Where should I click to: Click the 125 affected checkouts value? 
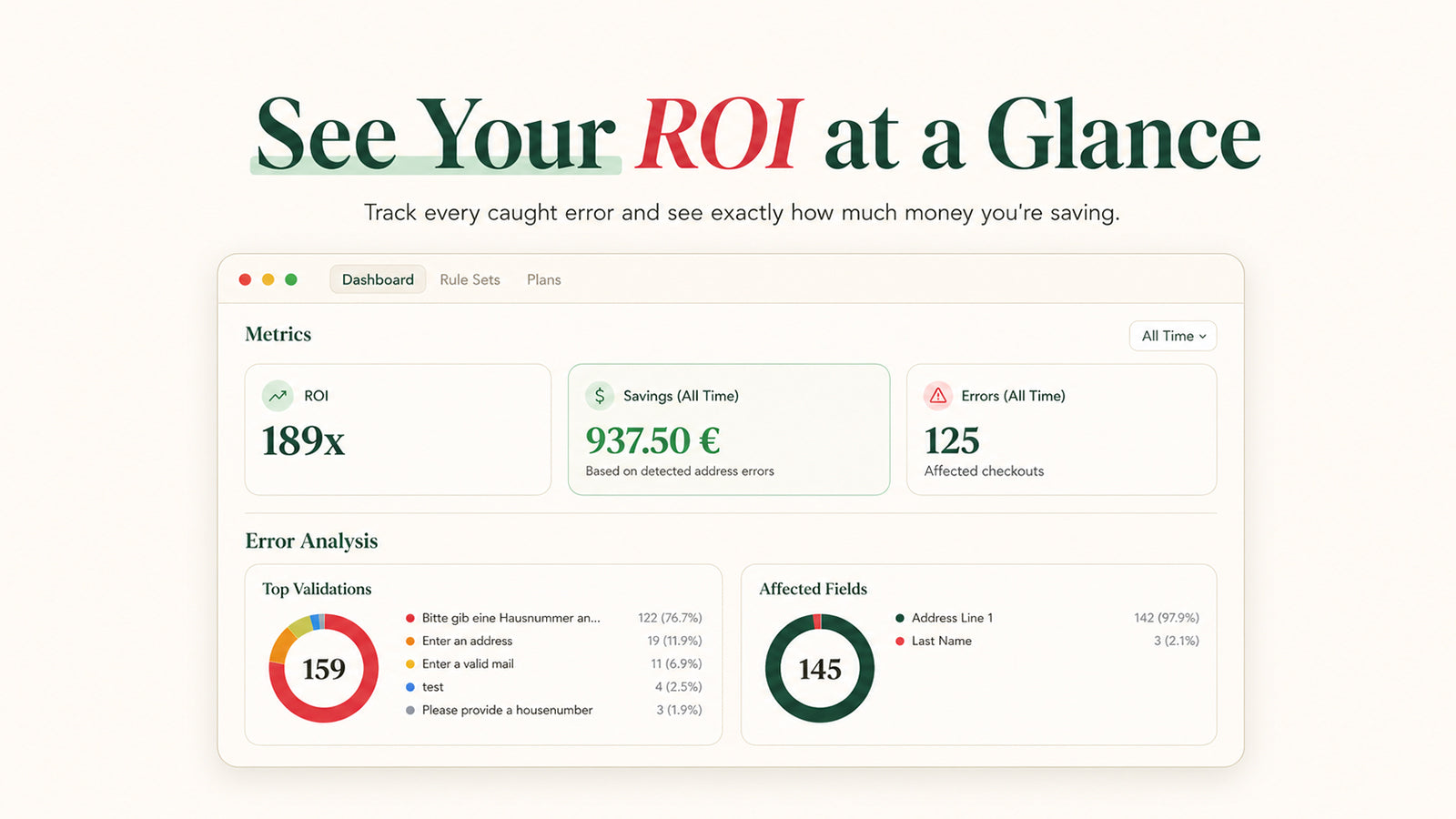(x=952, y=440)
